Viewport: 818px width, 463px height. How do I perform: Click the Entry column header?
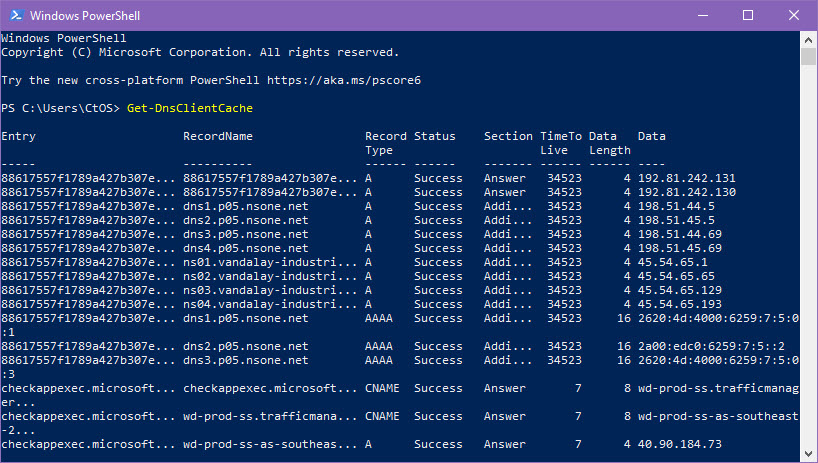[17, 136]
